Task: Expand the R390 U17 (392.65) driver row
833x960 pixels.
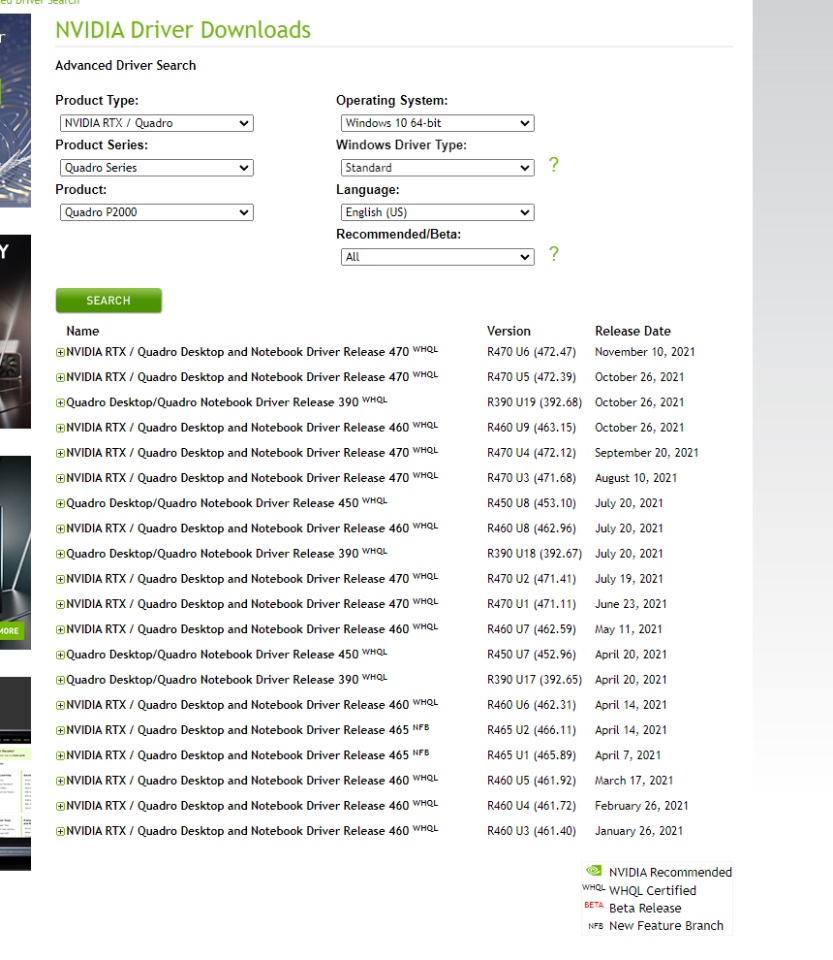Action: (60, 680)
